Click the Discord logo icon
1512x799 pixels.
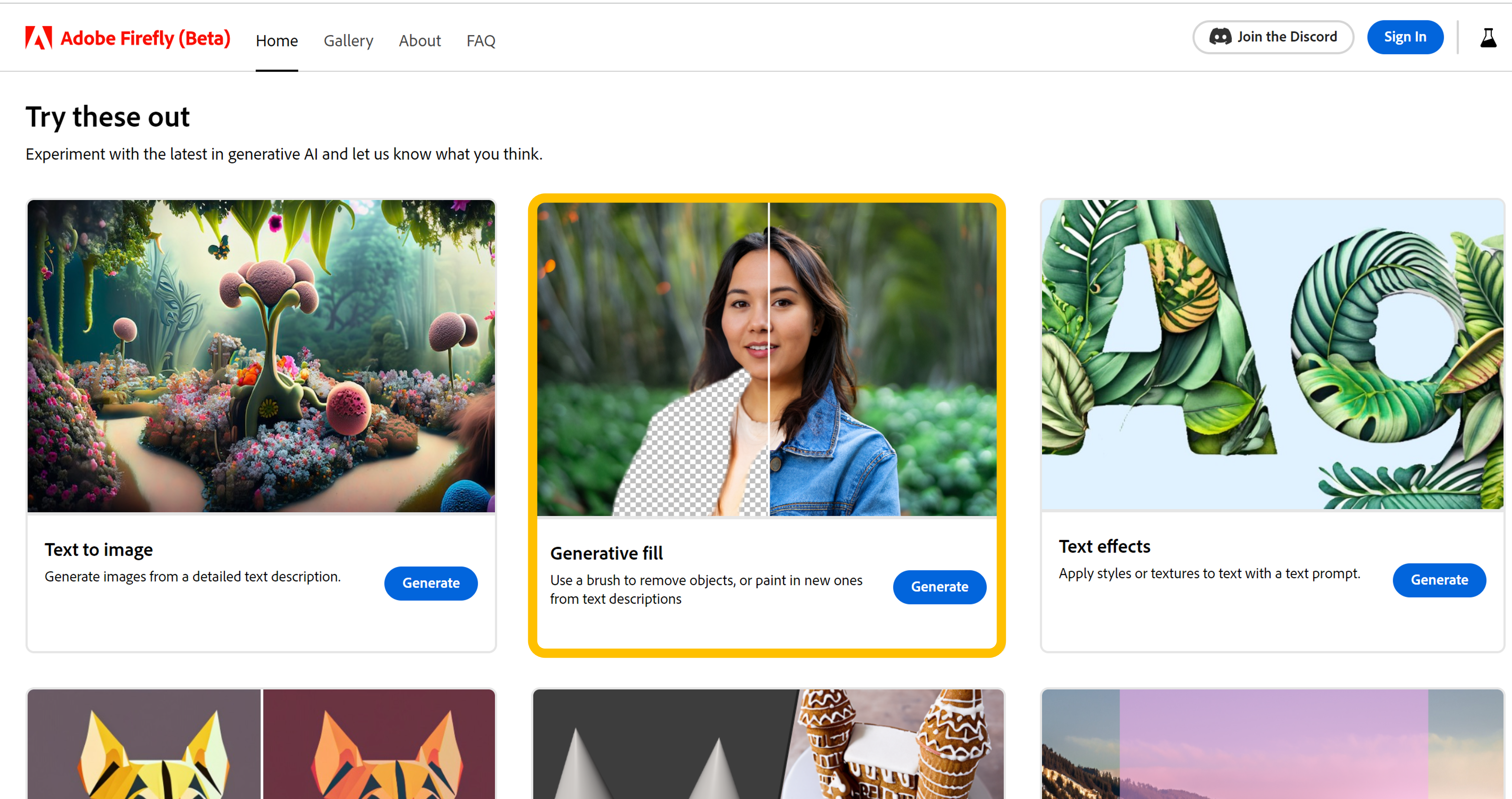[x=1220, y=37]
